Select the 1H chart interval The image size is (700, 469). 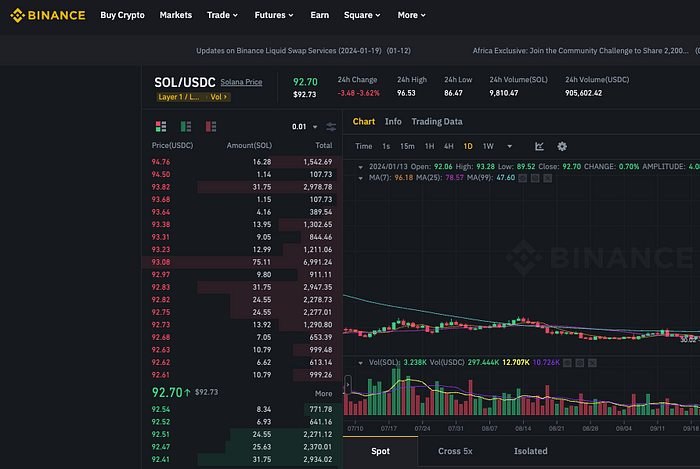pyautogui.click(x=429, y=146)
